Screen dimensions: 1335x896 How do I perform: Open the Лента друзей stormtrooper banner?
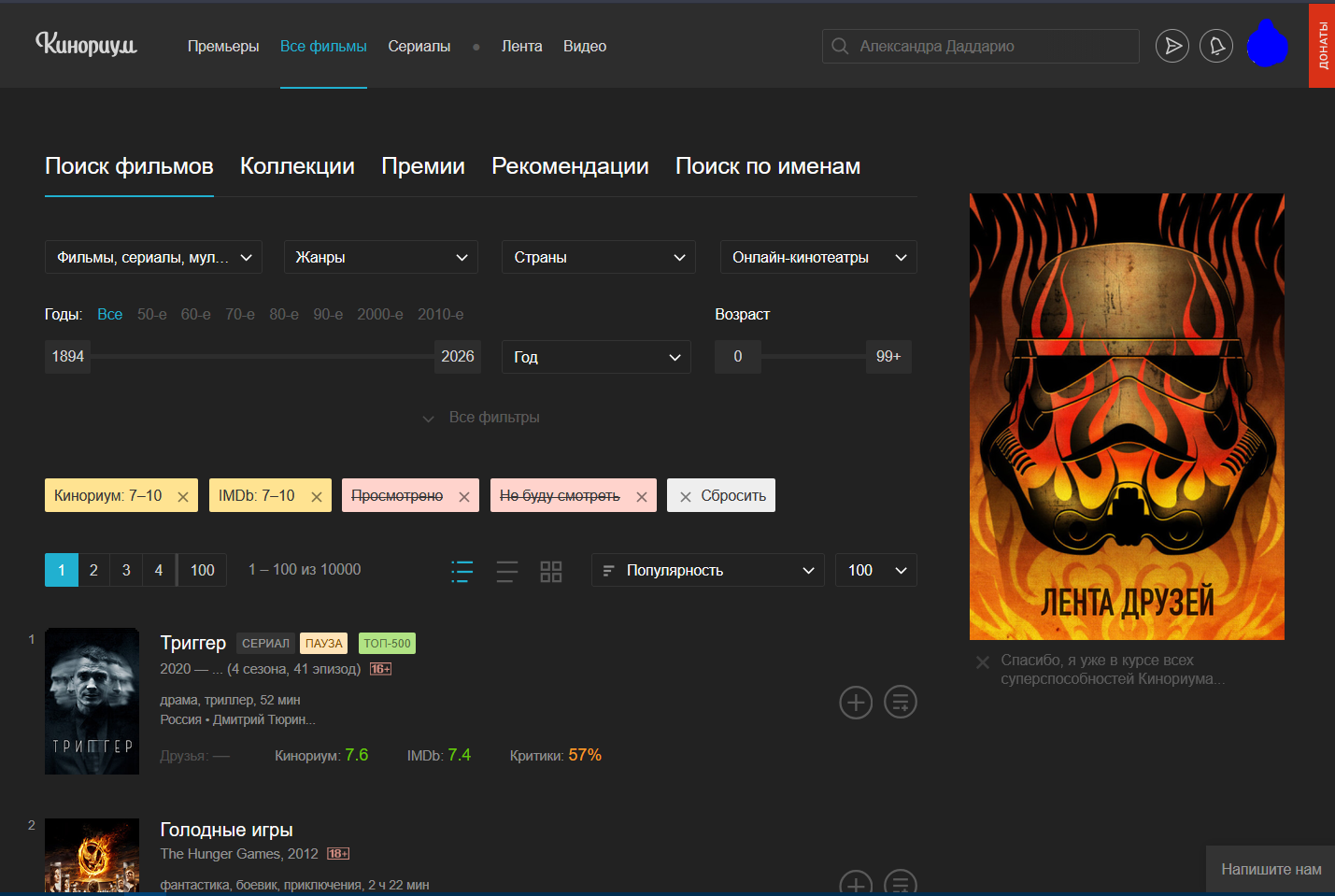coord(1127,417)
